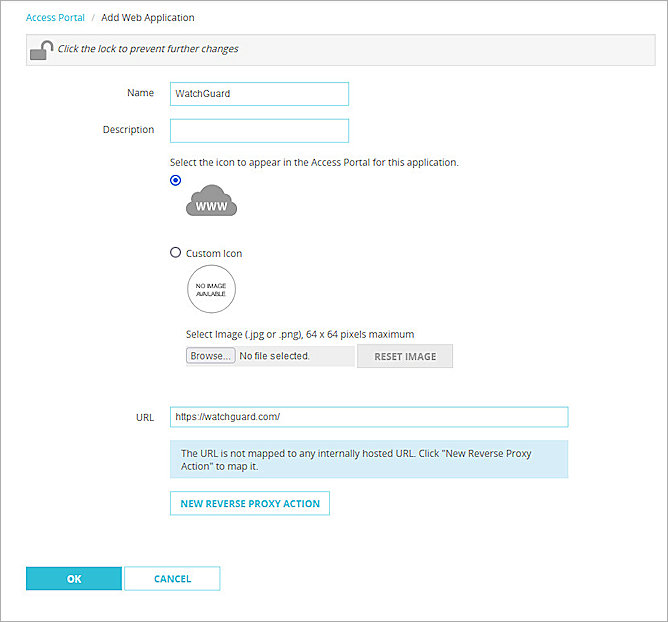Viewport: 668px width, 622px height.
Task: Click 'Click the lock to prevent further changes'
Action: point(148,49)
